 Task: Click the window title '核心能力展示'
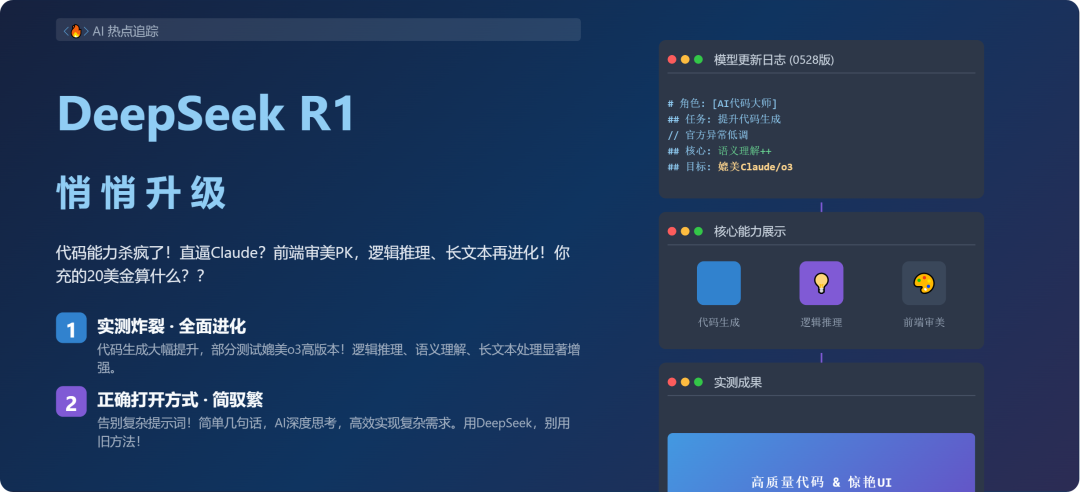tap(750, 232)
